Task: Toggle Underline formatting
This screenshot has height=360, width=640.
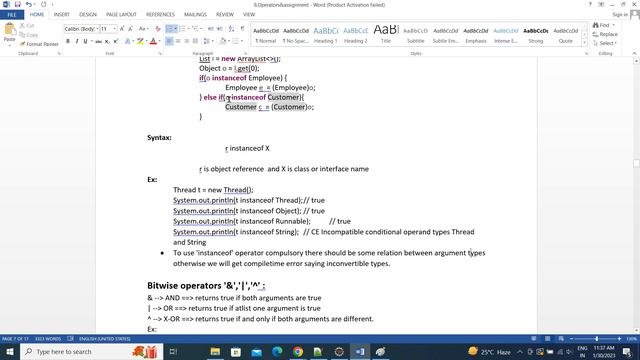Action: click(85, 41)
